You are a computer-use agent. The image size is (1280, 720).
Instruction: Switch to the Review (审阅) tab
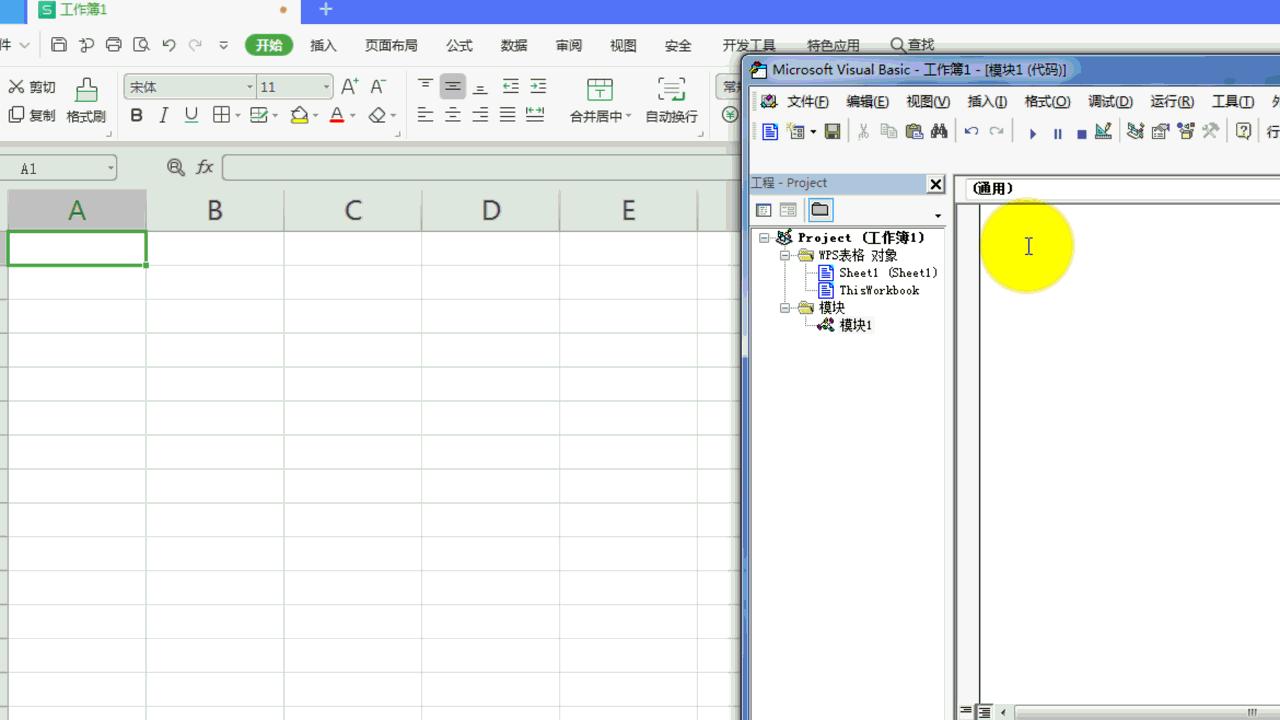(x=569, y=45)
